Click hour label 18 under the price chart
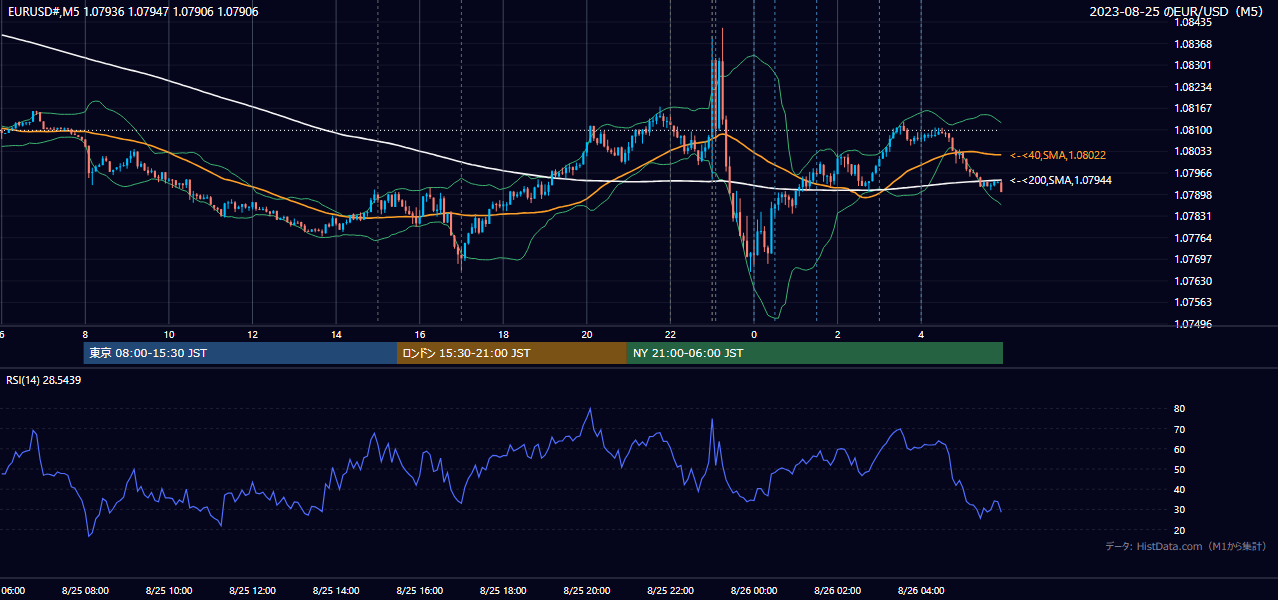1278x600 pixels. tap(503, 334)
